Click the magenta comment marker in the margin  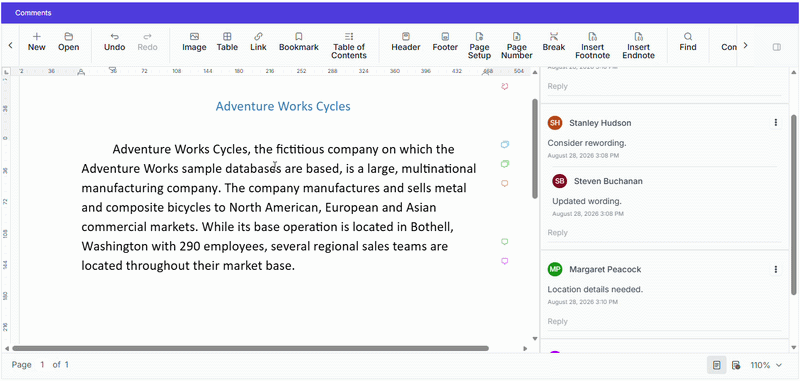(x=505, y=261)
